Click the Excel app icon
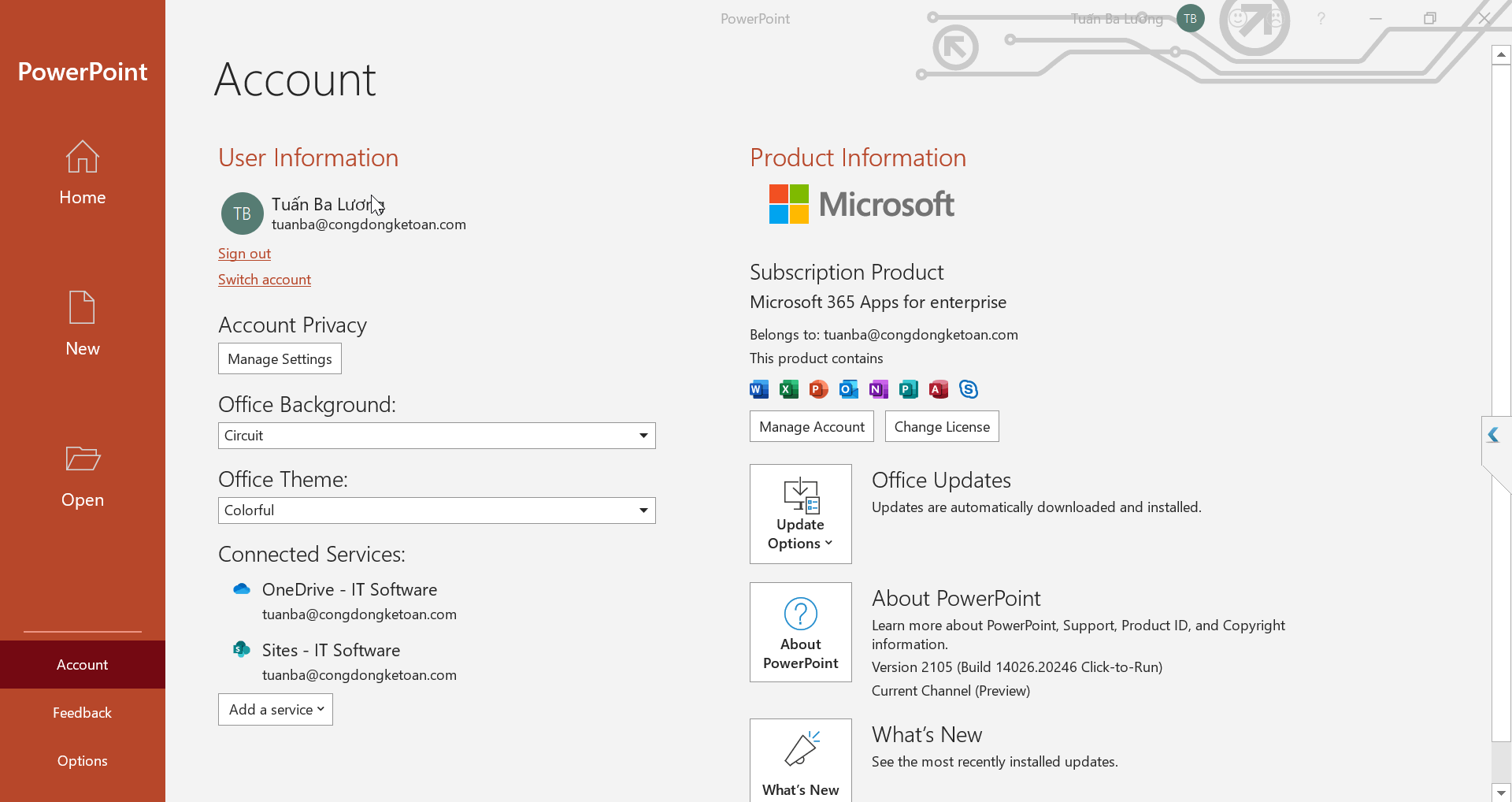The image size is (1512, 802). [x=789, y=389]
